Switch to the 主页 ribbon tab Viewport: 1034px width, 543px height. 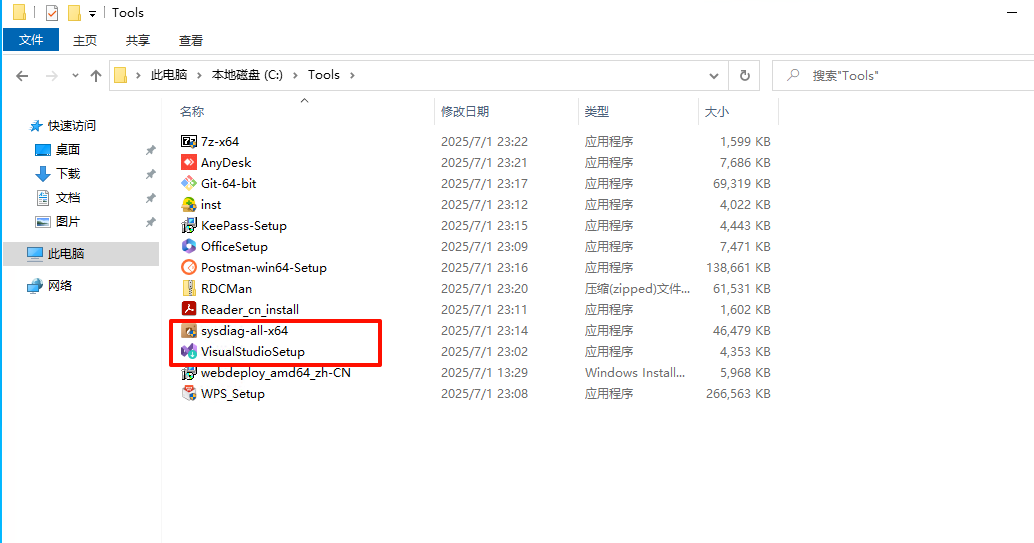pyautogui.click(x=84, y=40)
